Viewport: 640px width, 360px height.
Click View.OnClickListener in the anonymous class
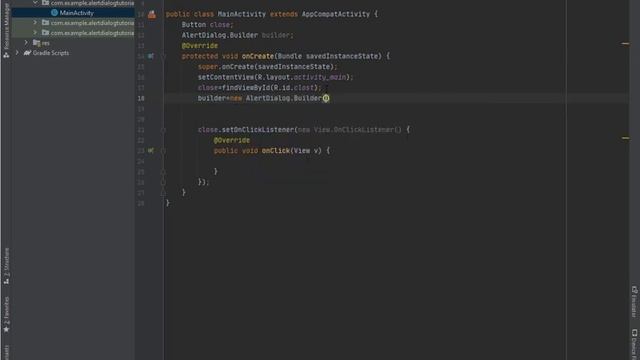353,130
